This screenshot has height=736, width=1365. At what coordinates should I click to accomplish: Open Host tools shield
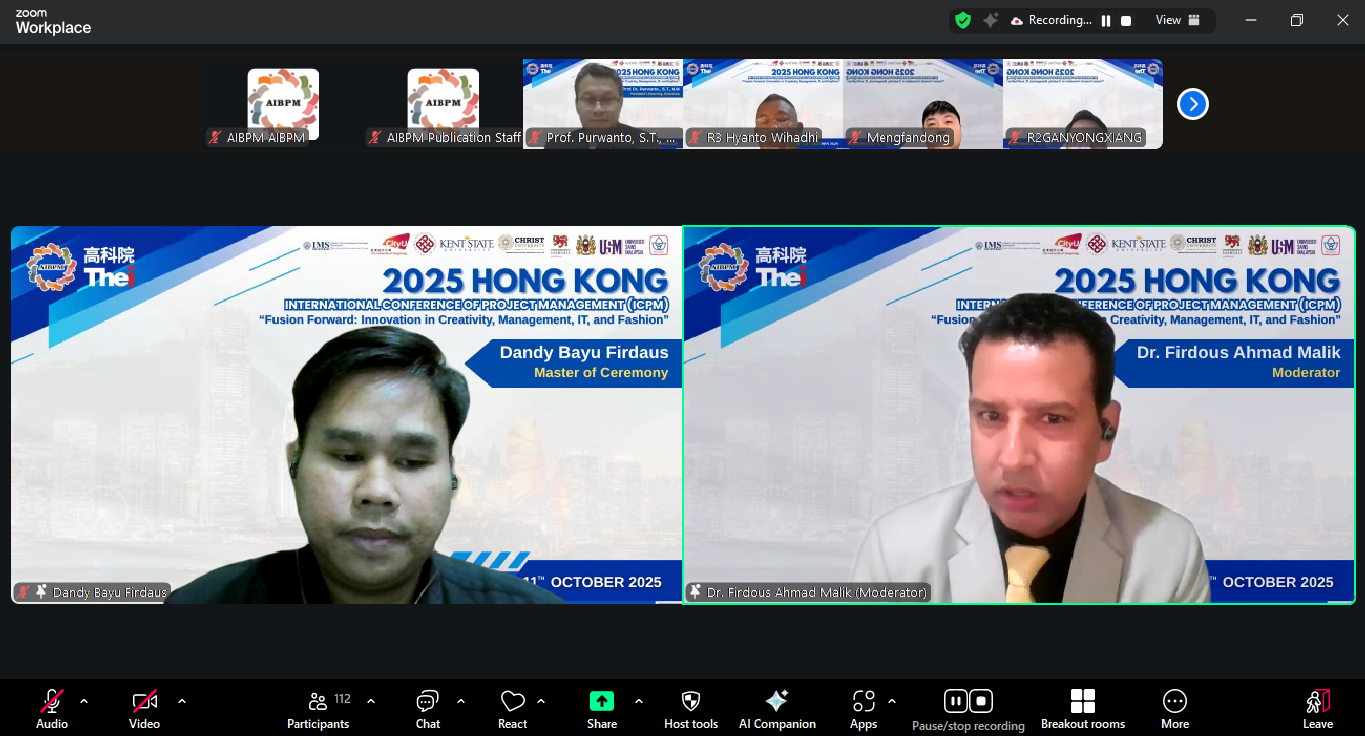[690, 709]
